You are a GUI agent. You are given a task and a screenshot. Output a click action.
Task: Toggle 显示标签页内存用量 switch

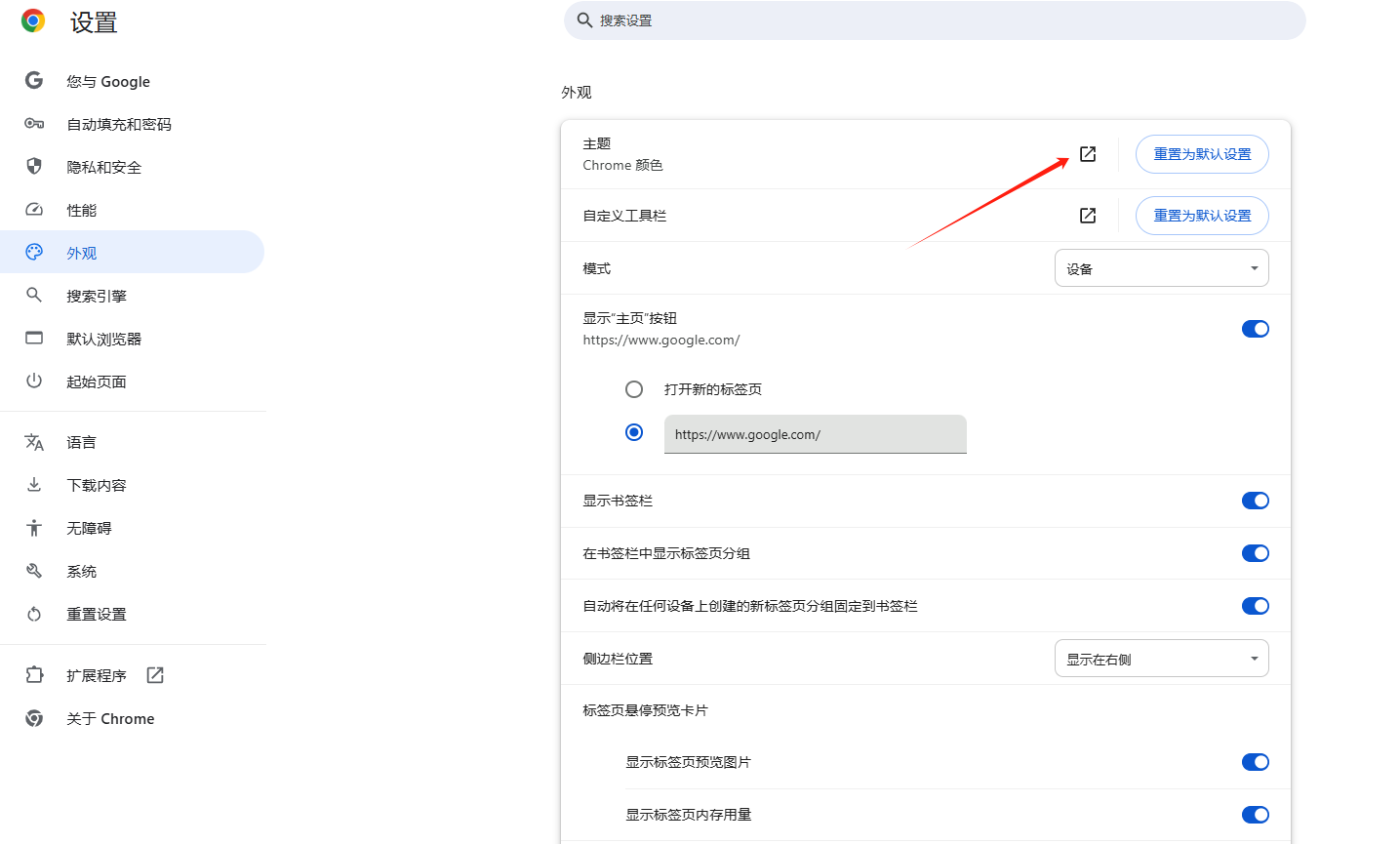1256,815
